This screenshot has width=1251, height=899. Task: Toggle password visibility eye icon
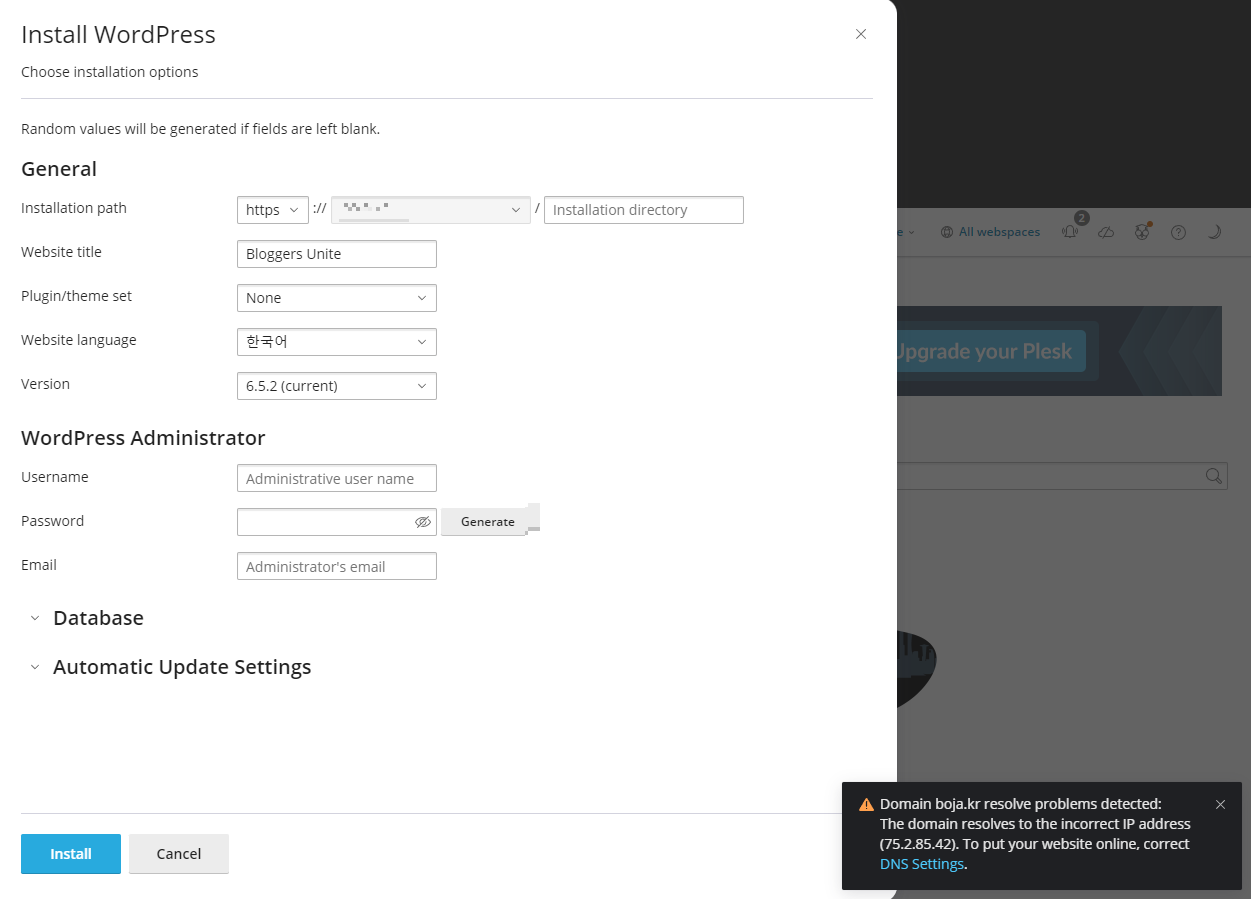[422, 522]
